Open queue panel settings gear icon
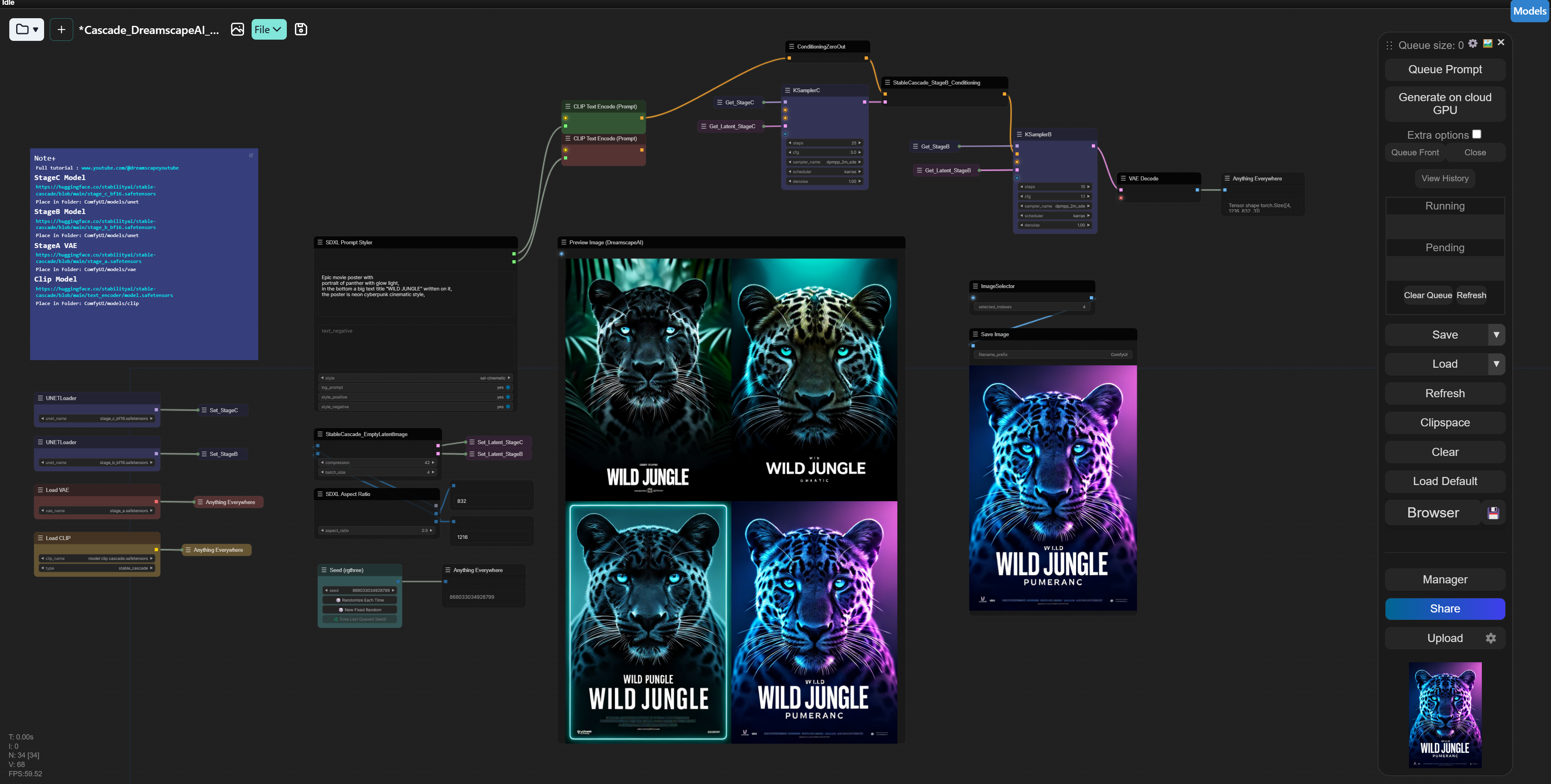The height and width of the screenshot is (784, 1551). tap(1473, 43)
